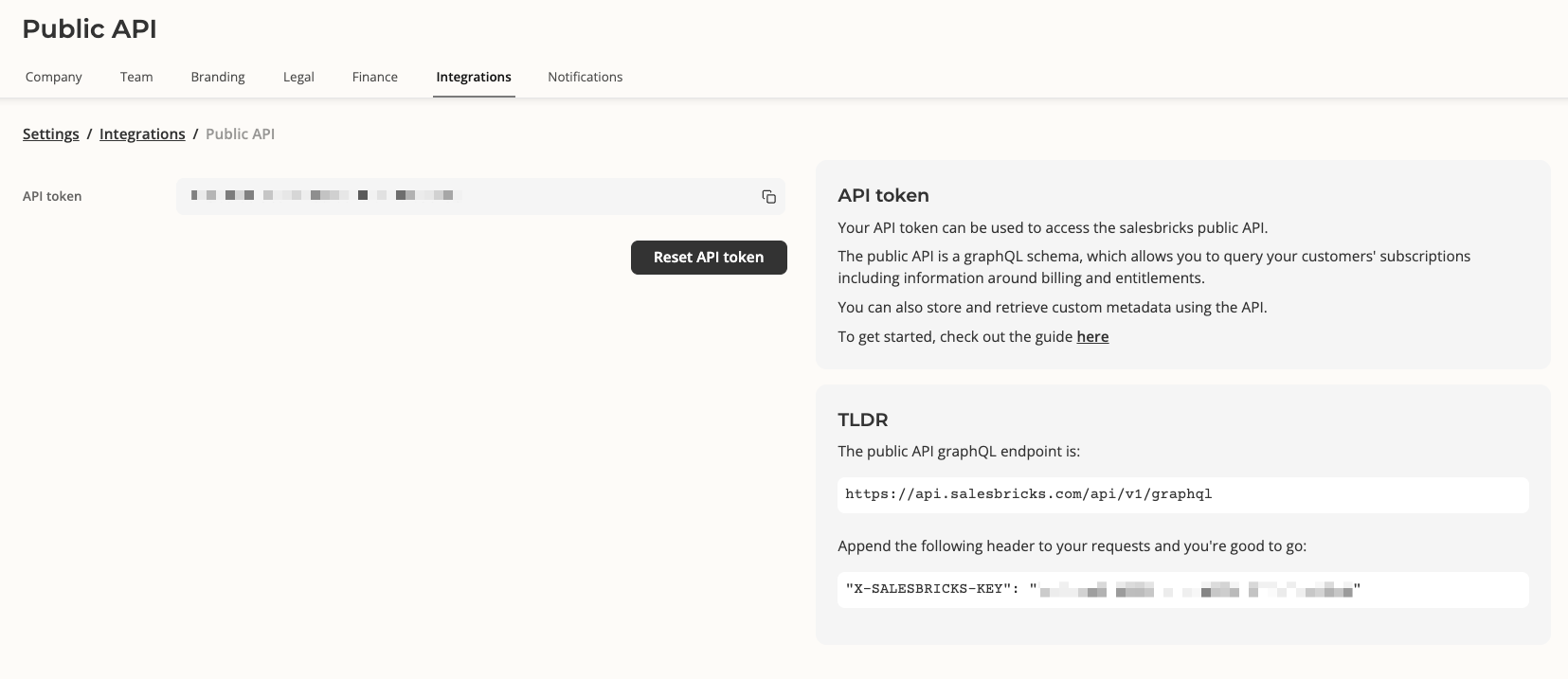
Task: Open the Notifications tab
Action: coord(586,77)
